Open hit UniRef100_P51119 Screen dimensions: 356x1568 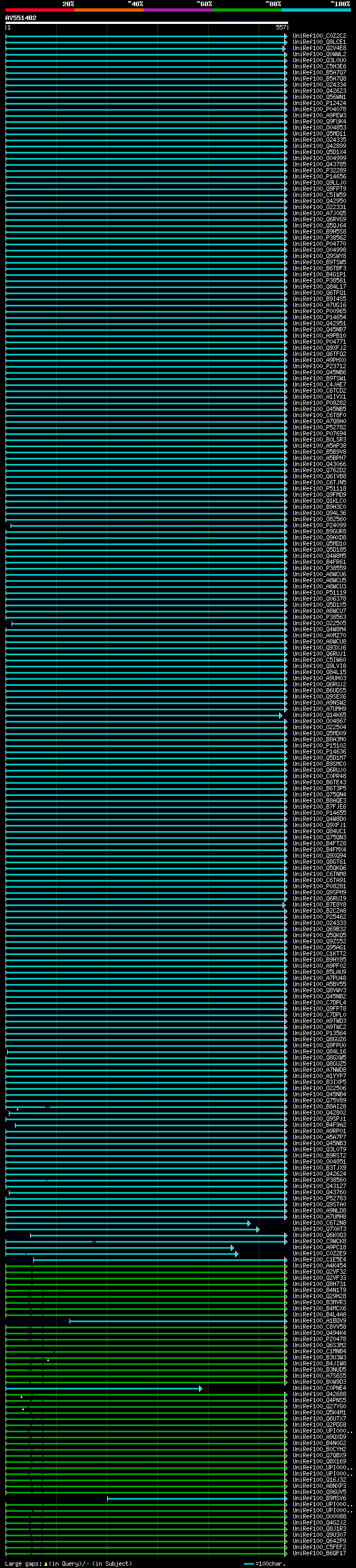pos(319,592)
